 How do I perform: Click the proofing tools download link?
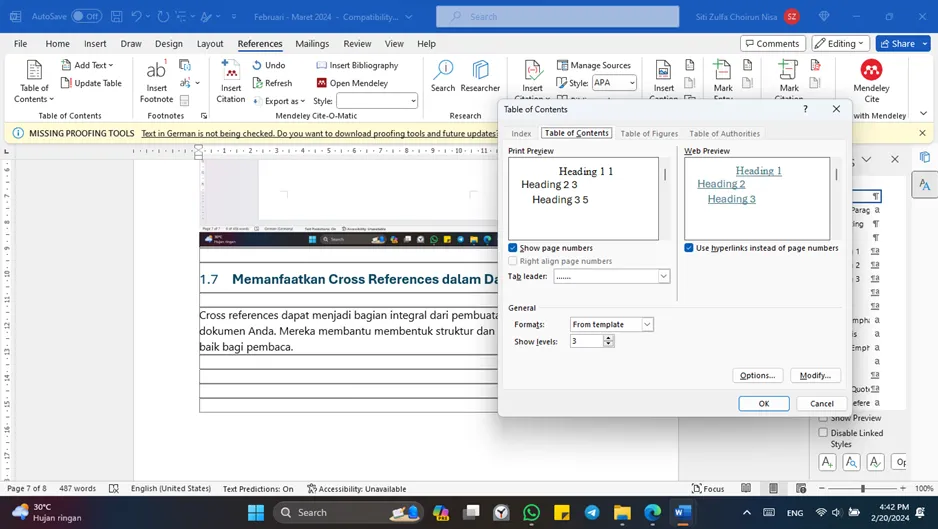click(319, 133)
